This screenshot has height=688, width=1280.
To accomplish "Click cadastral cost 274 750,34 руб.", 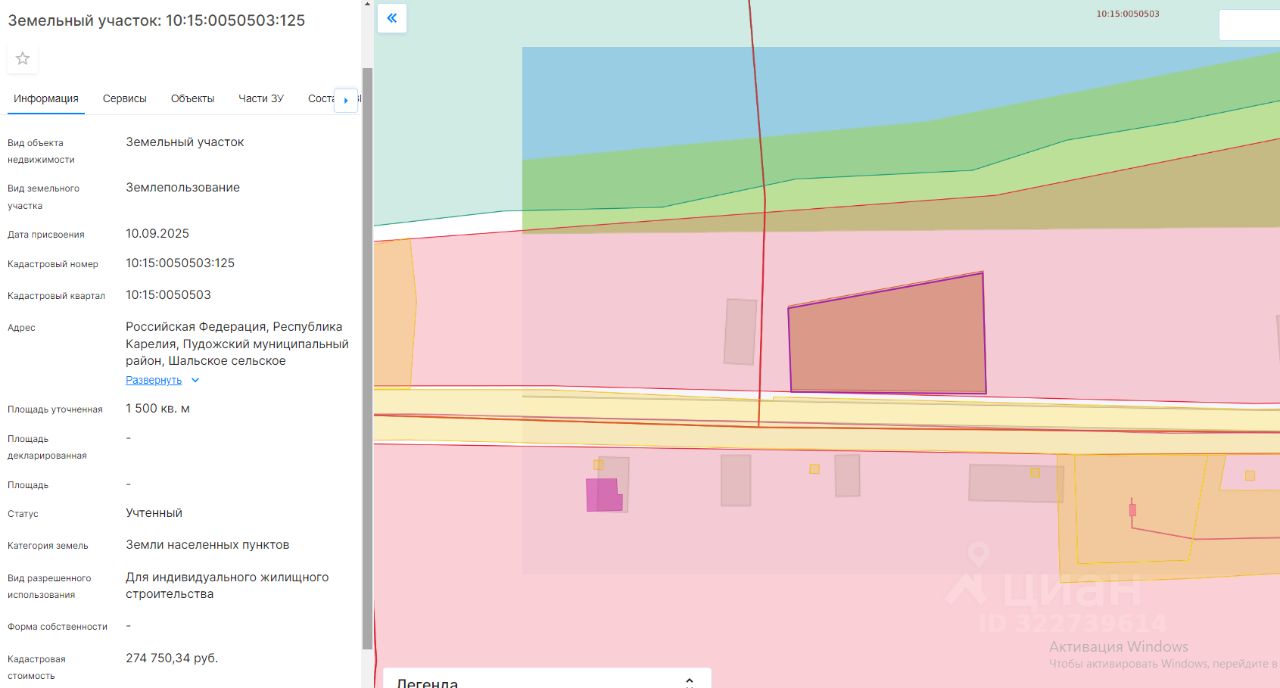I will click(x=172, y=658).
